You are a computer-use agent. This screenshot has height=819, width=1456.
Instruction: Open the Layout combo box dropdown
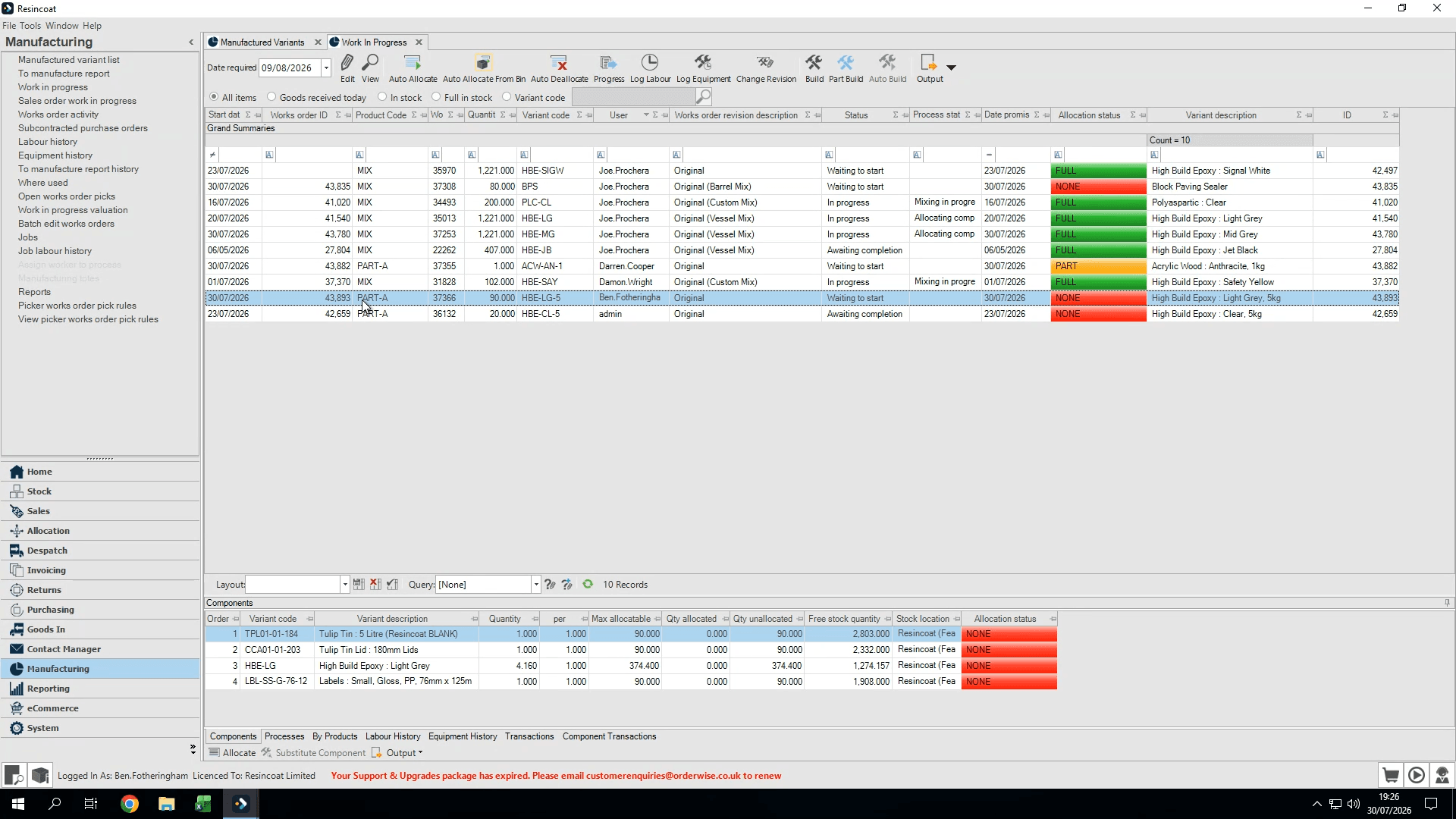click(345, 584)
